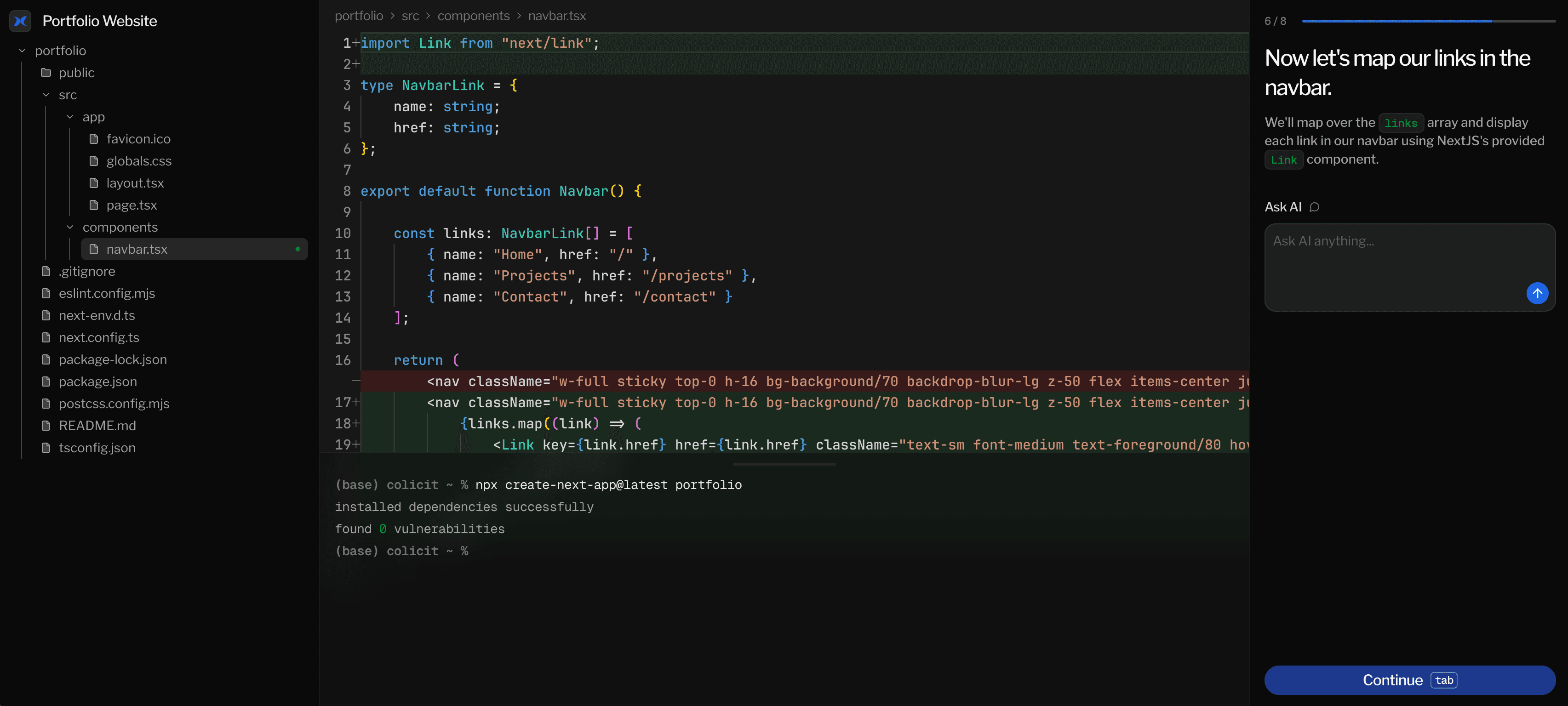The height and width of the screenshot is (706, 1568).
Task: Click the eslint.config.mjs file icon
Action: coord(46,293)
